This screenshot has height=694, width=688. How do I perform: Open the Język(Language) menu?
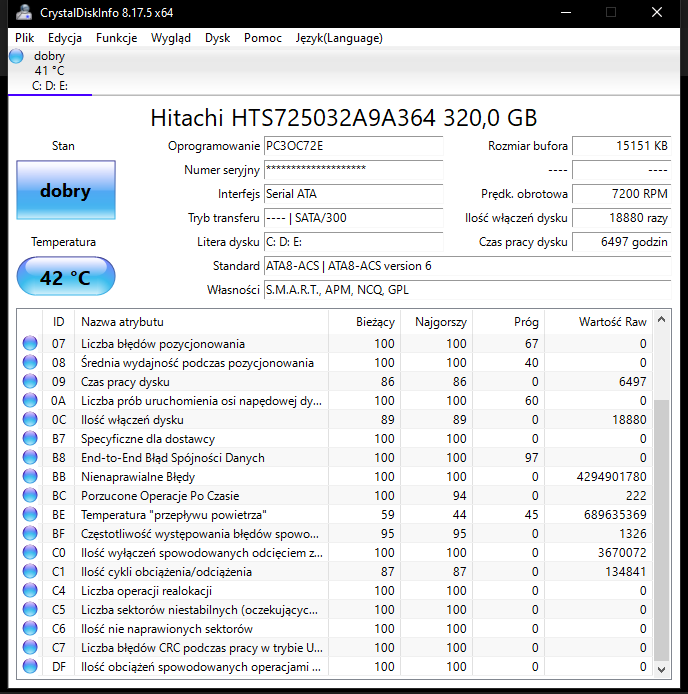coord(339,38)
